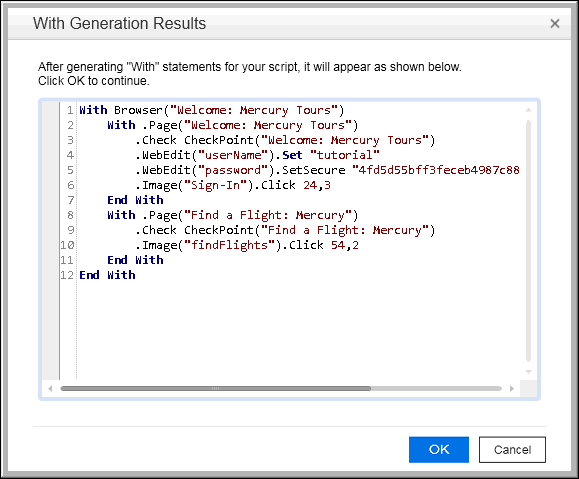The width and height of the screenshot is (579, 479).
Task: Click line number 12 in gutter
Action: [67, 275]
